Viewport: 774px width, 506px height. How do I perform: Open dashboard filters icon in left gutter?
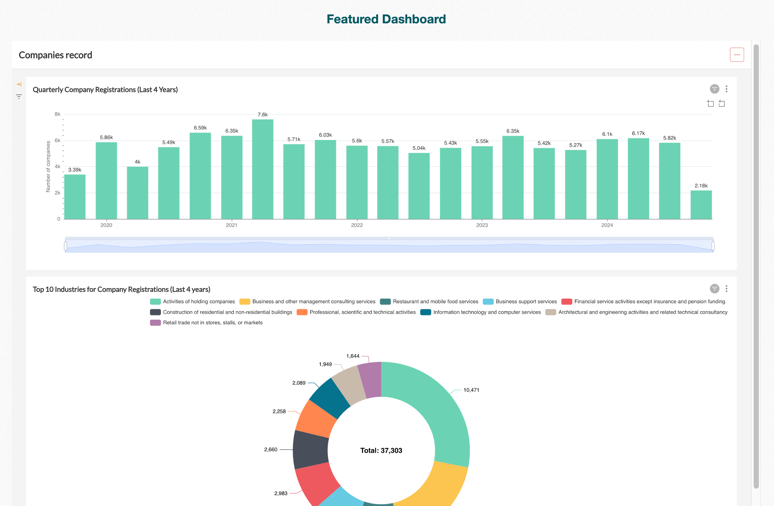[19, 96]
